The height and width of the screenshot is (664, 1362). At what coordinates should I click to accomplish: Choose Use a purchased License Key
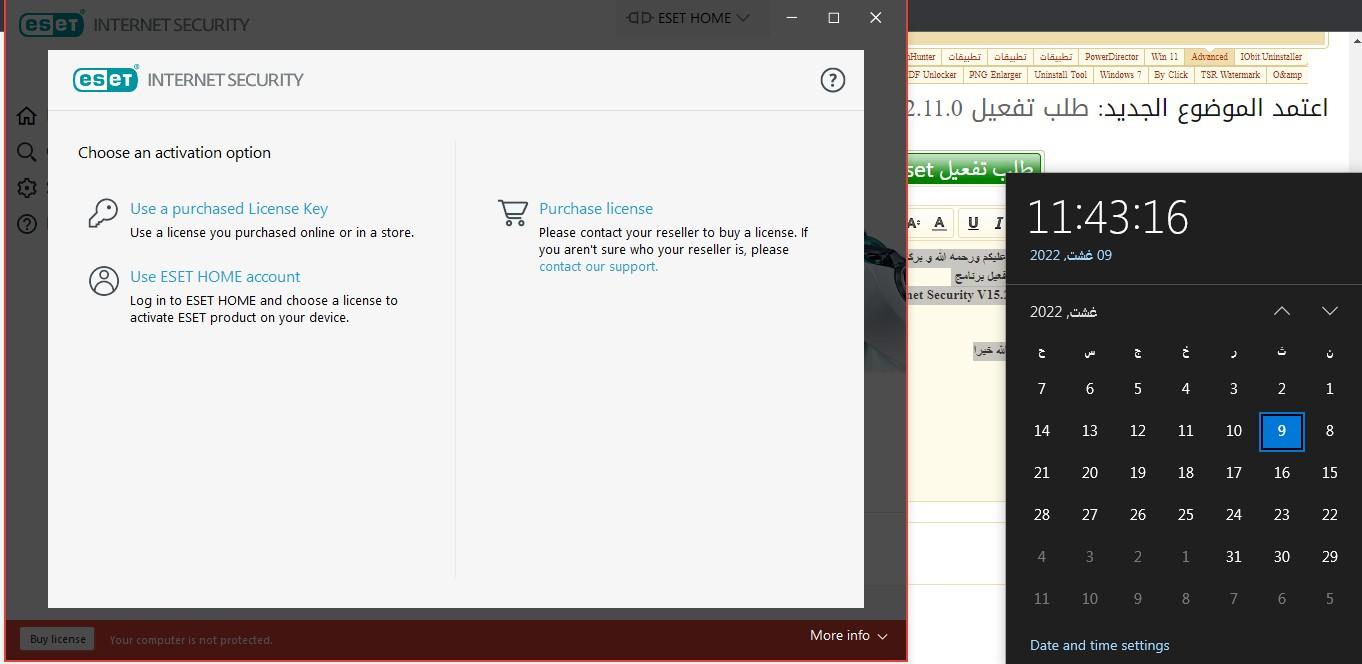[x=229, y=209]
